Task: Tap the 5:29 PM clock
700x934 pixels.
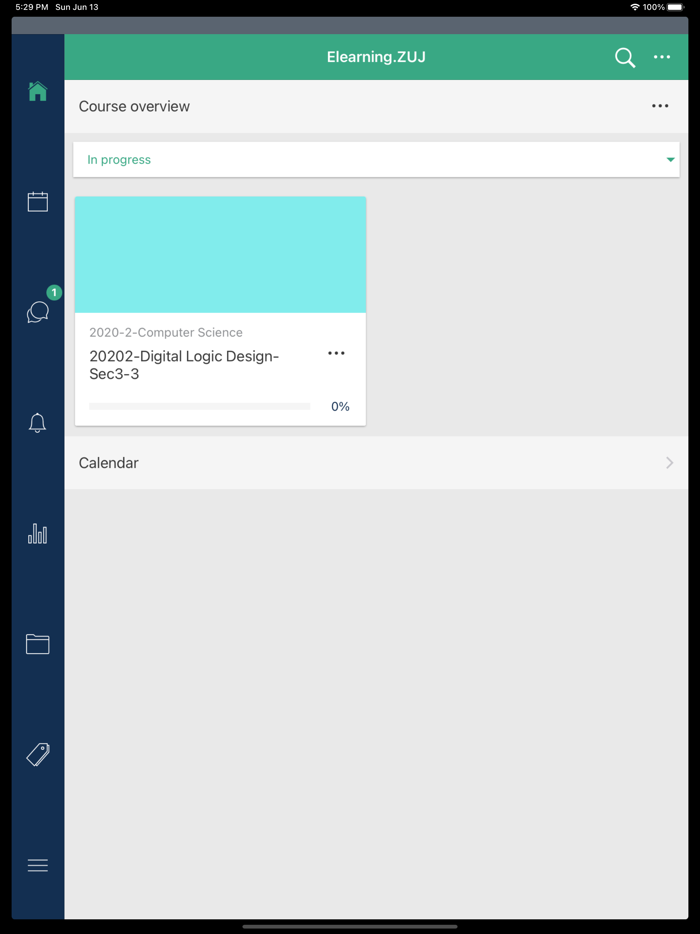Action: (32, 7)
